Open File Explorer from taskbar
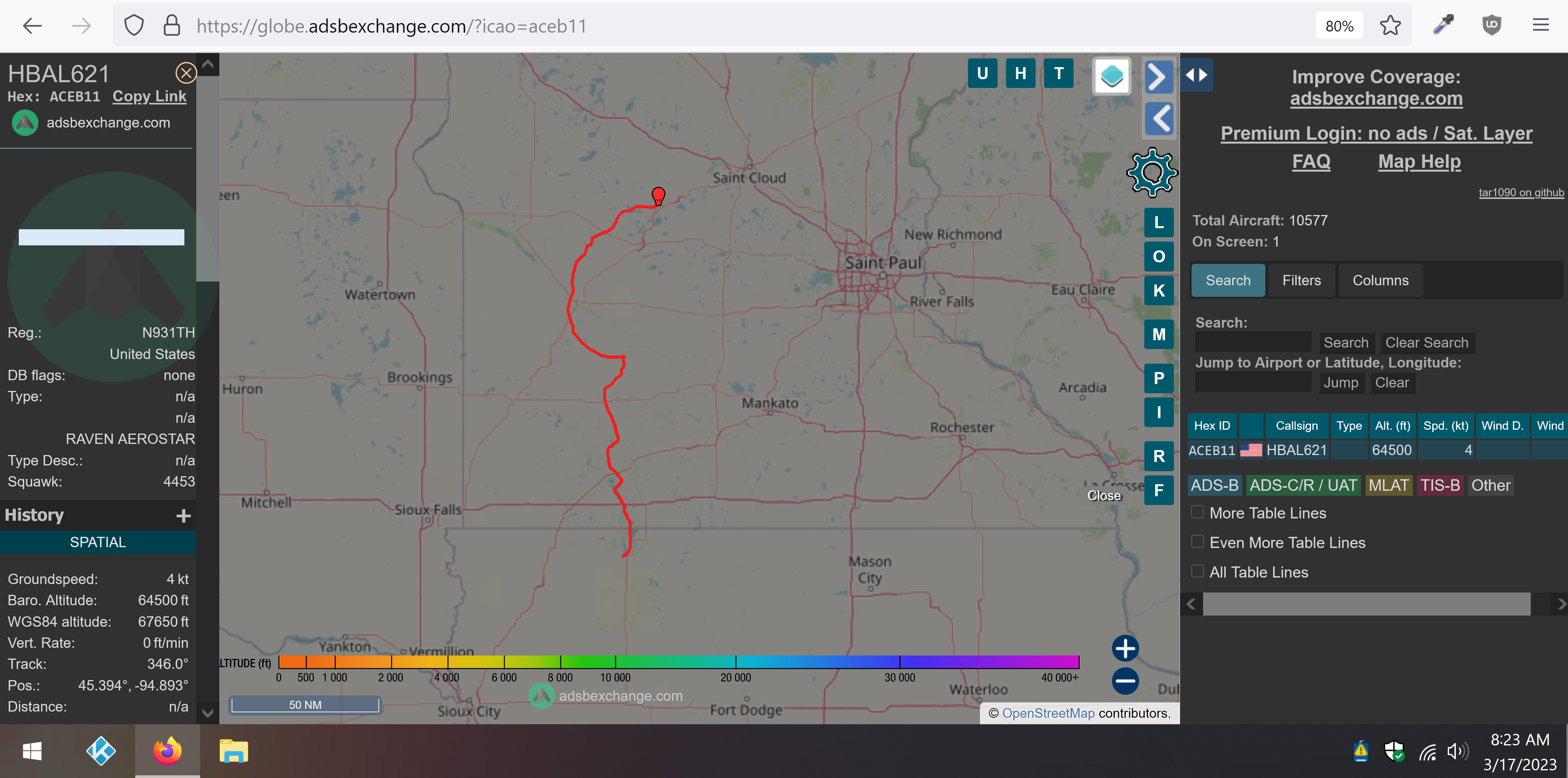The image size is (1568, 778). point(234,751)
